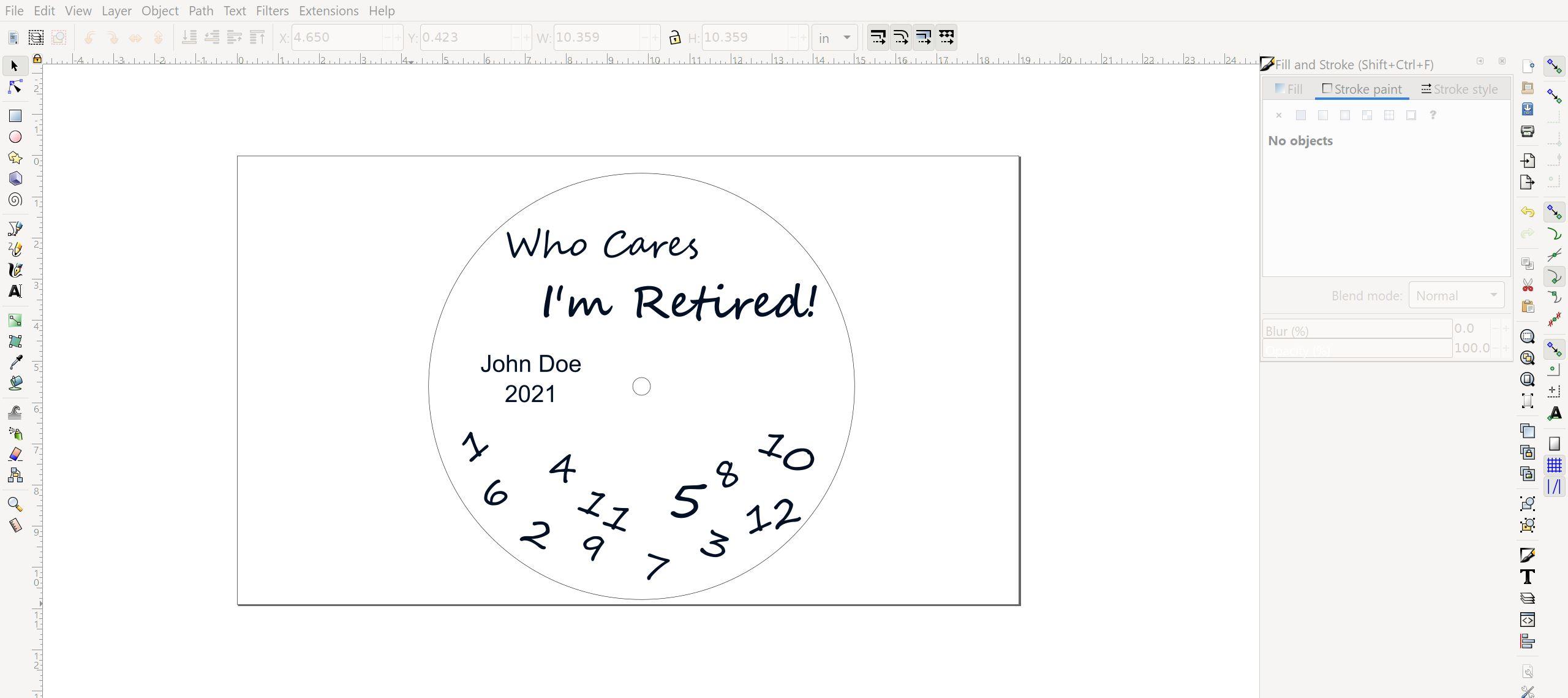The height and width of the screenshot is (698, 1568).
Task: Activate the Zoom magnifier tool
Action: (x=15, y=504)
